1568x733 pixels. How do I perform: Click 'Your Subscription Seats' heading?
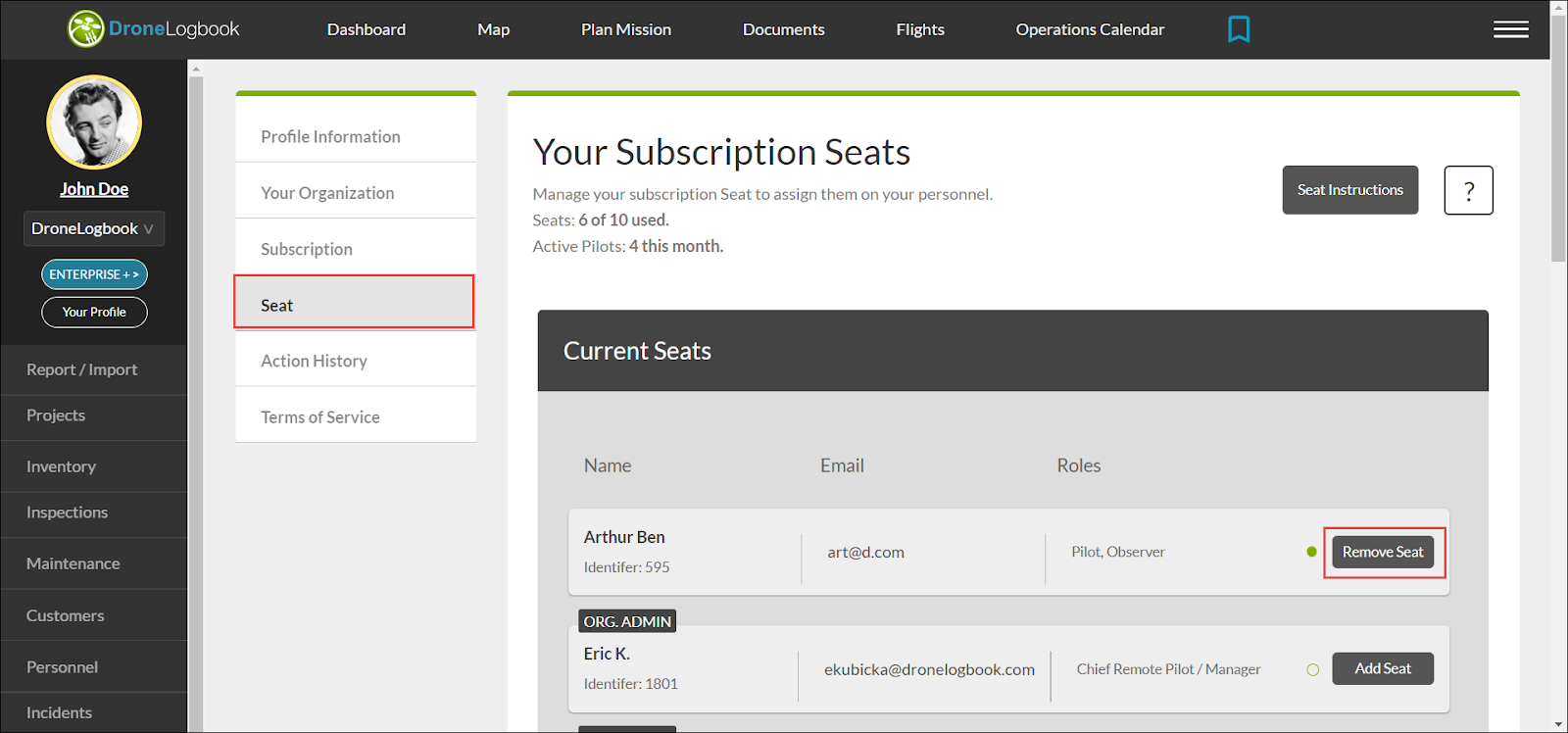pyautogui.click(x=721, y=152)
